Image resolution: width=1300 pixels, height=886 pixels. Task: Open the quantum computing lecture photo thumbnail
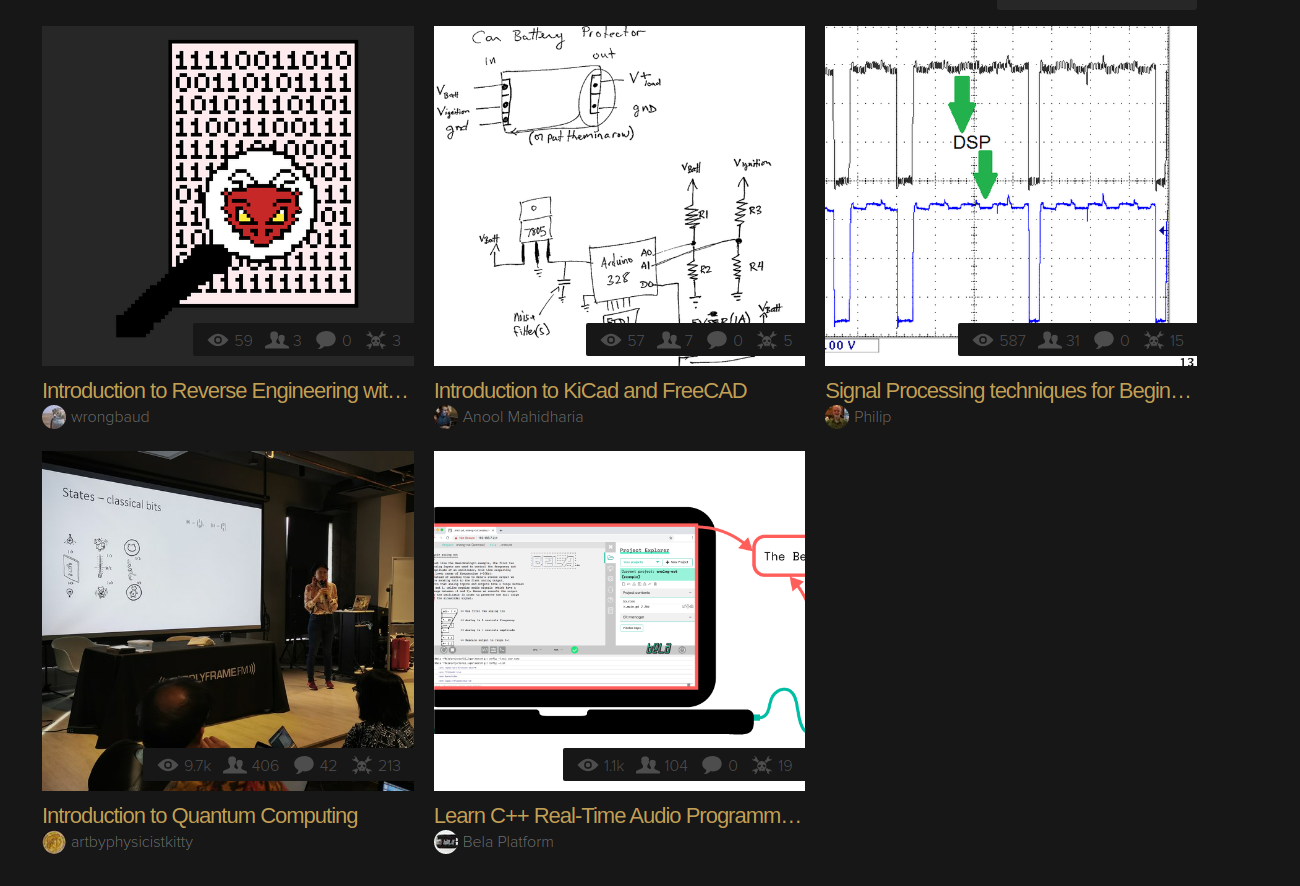pyautogui.click(x=228, y=600)
